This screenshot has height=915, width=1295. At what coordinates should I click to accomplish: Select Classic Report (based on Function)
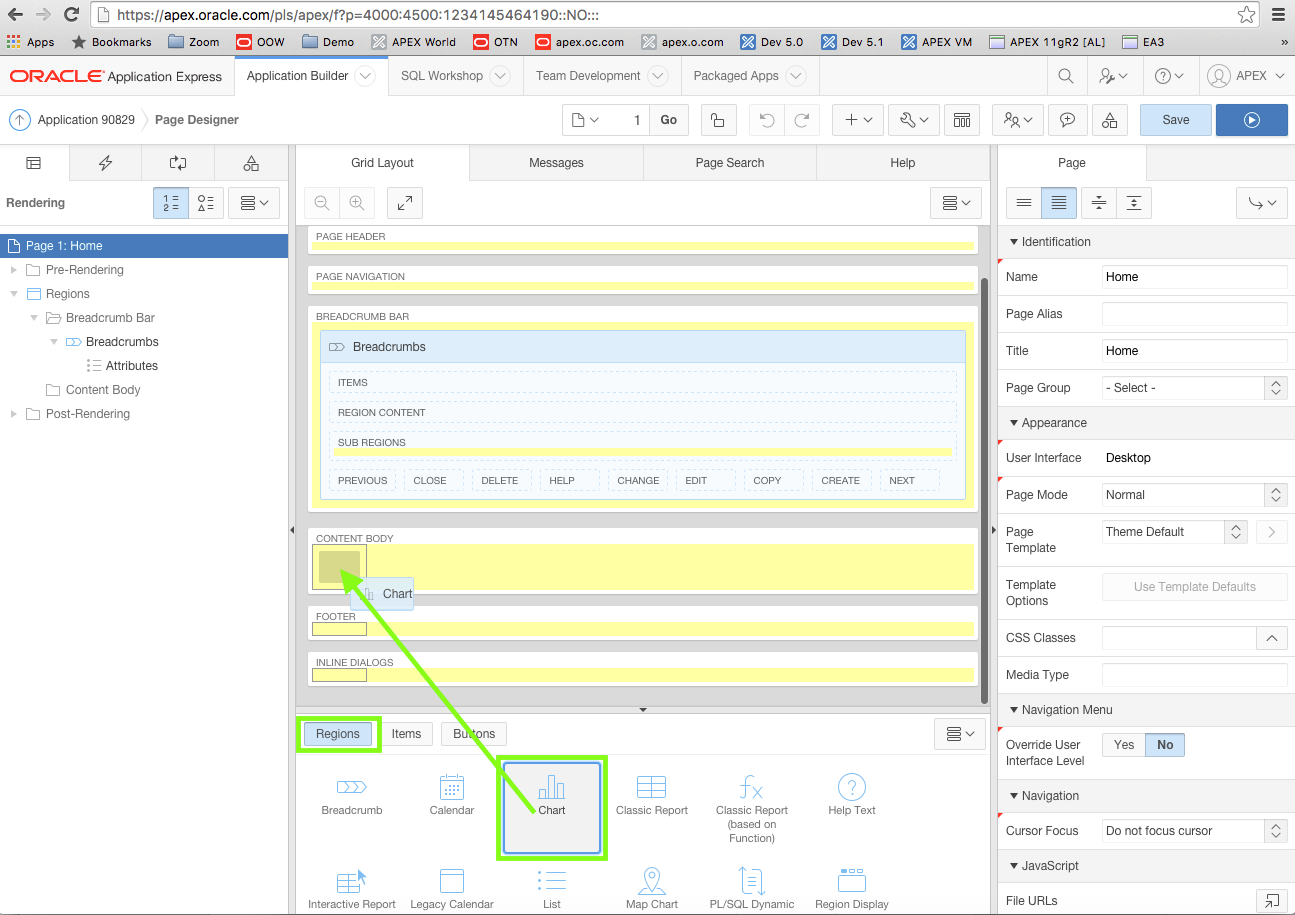(x=752, y=808)
